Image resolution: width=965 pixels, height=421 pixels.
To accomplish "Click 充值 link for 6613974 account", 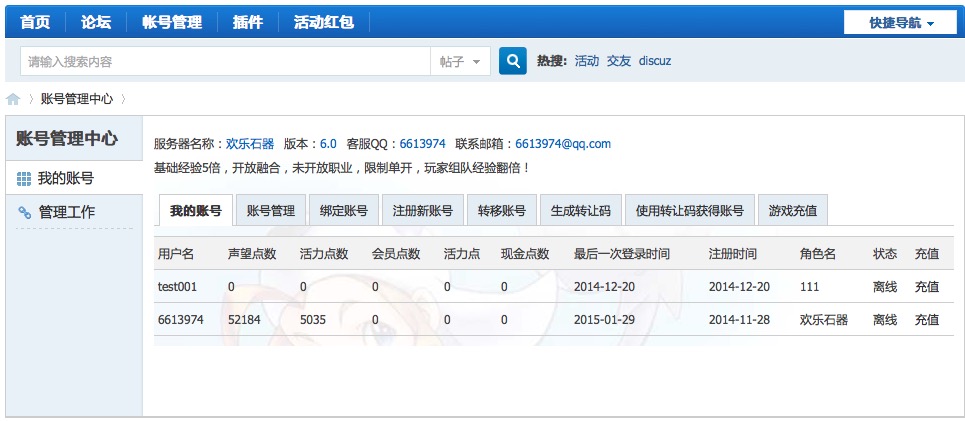I will [926, 320].
